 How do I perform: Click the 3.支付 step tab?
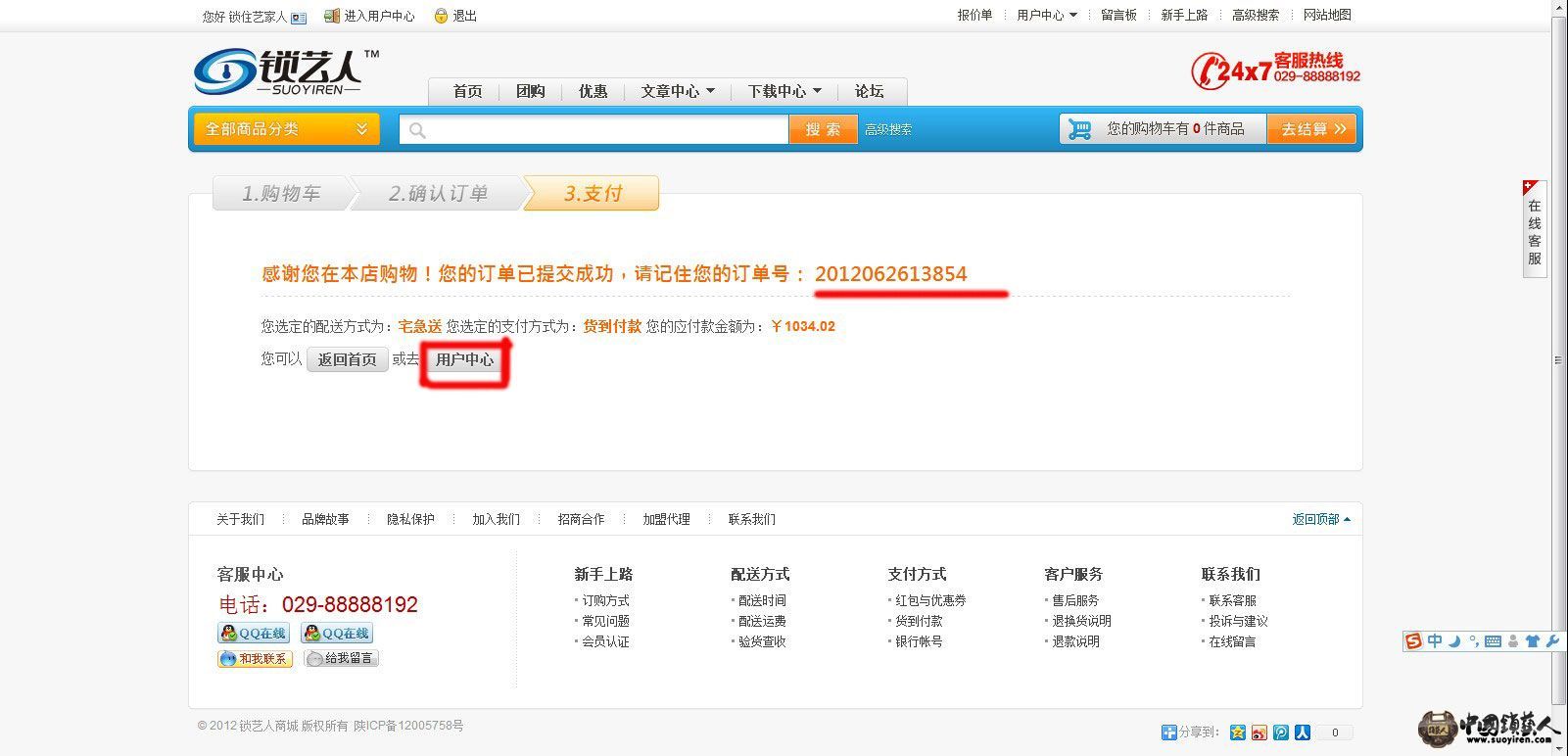pyautogui.click(x=593, y=193)
